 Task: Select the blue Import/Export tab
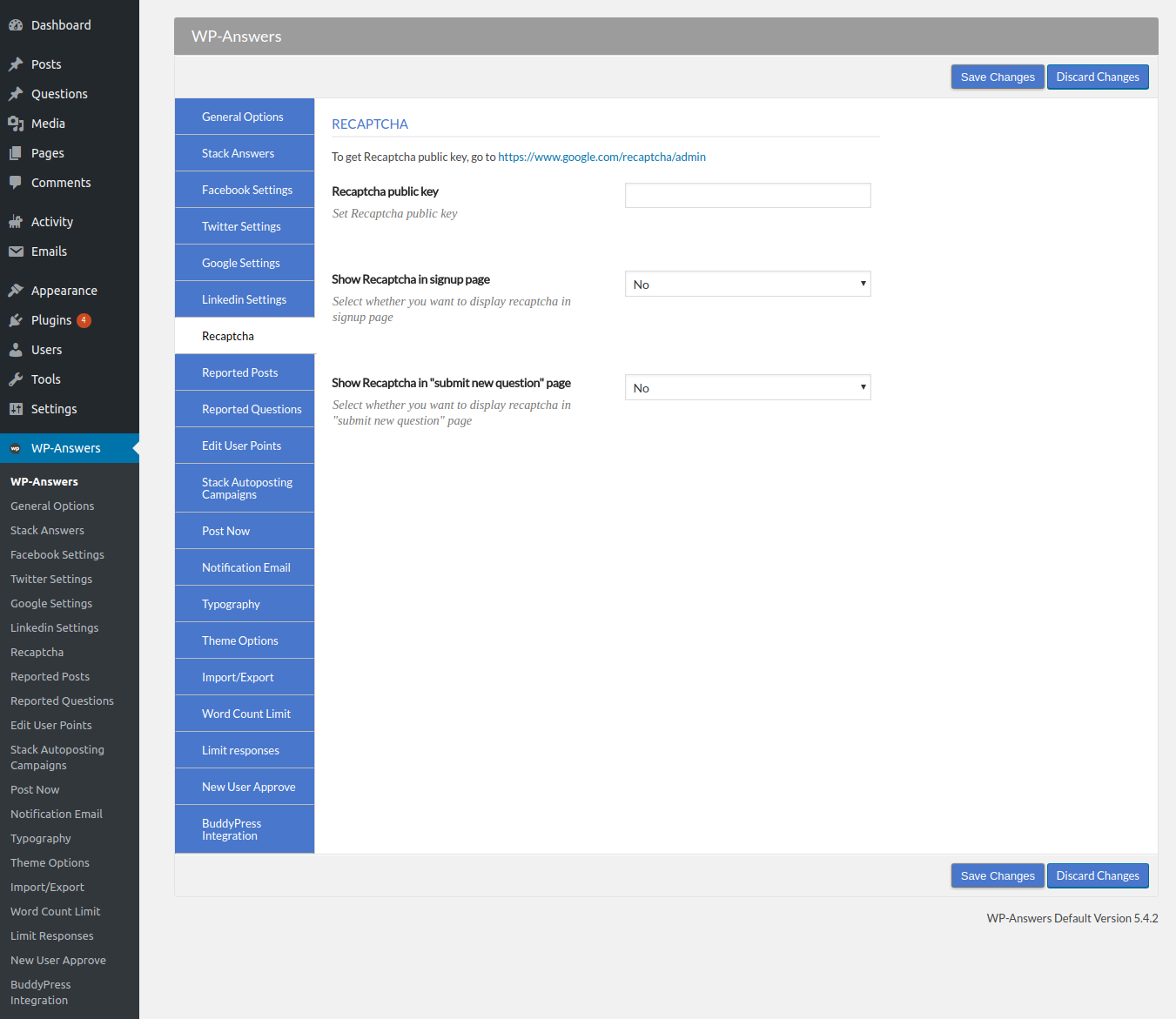[245, 677]
